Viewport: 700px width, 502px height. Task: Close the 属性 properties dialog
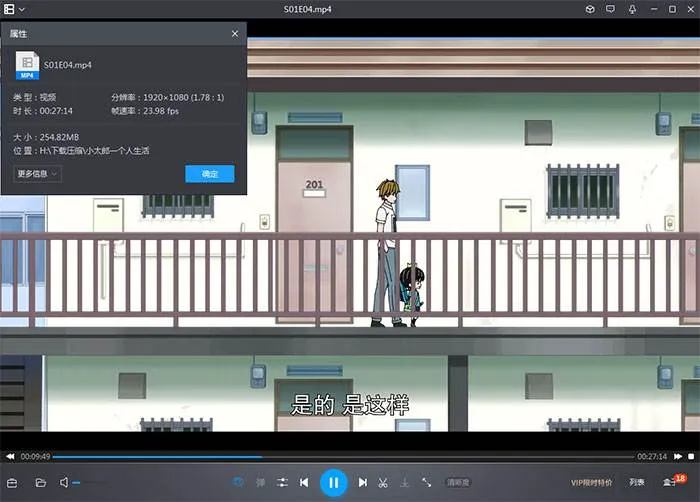(235, 34)
